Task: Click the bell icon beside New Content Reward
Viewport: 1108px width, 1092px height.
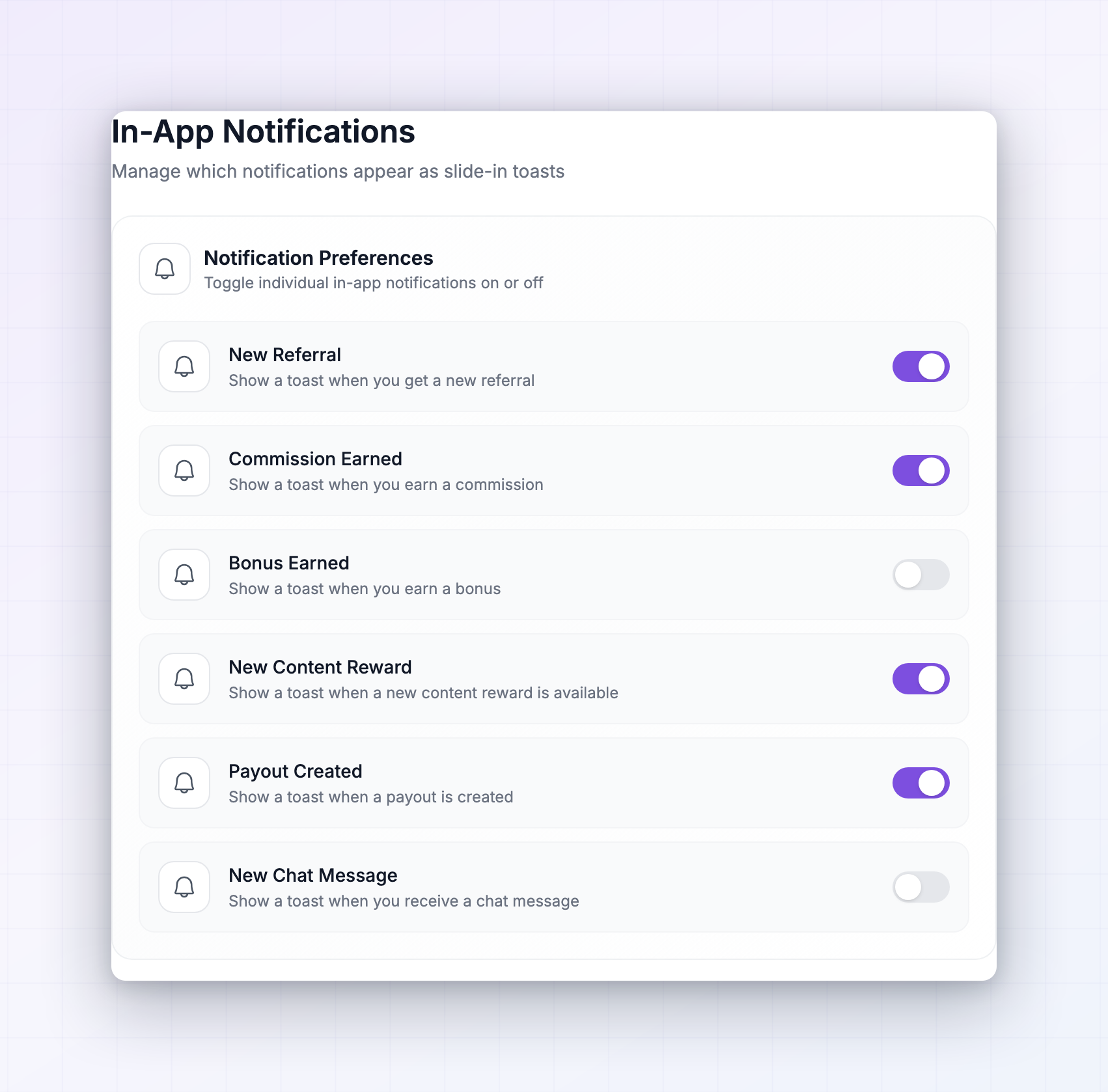Action: (184, 679)
